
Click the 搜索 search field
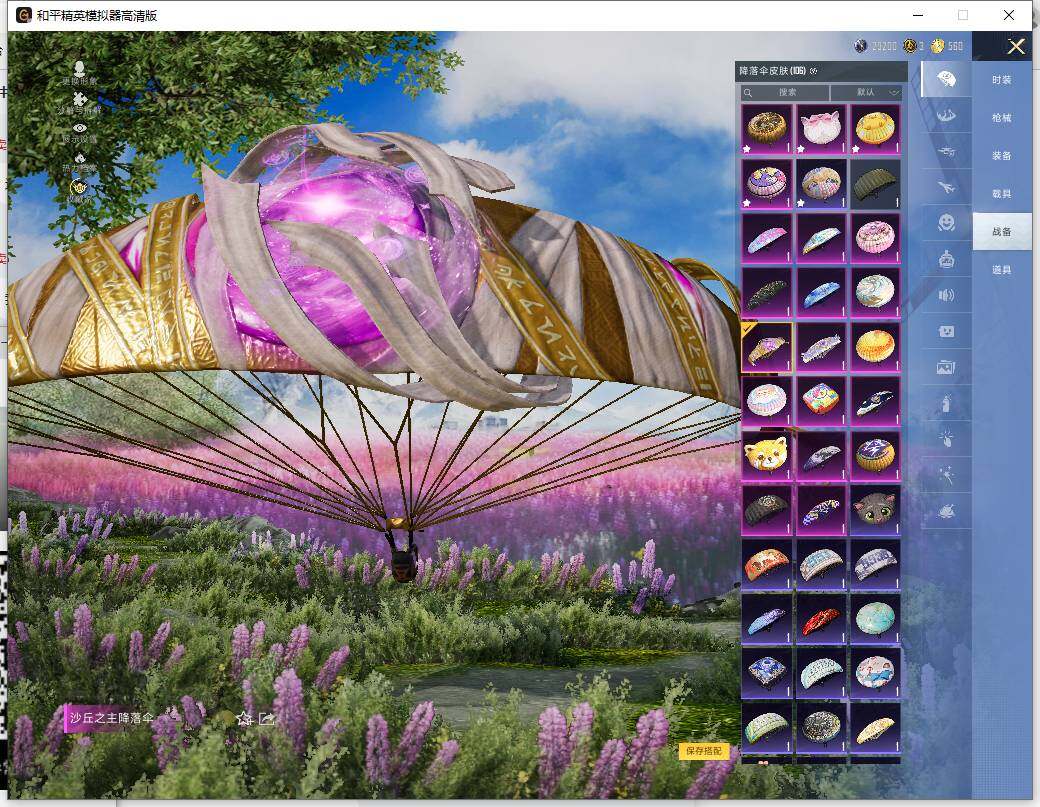tap(786, 92)
